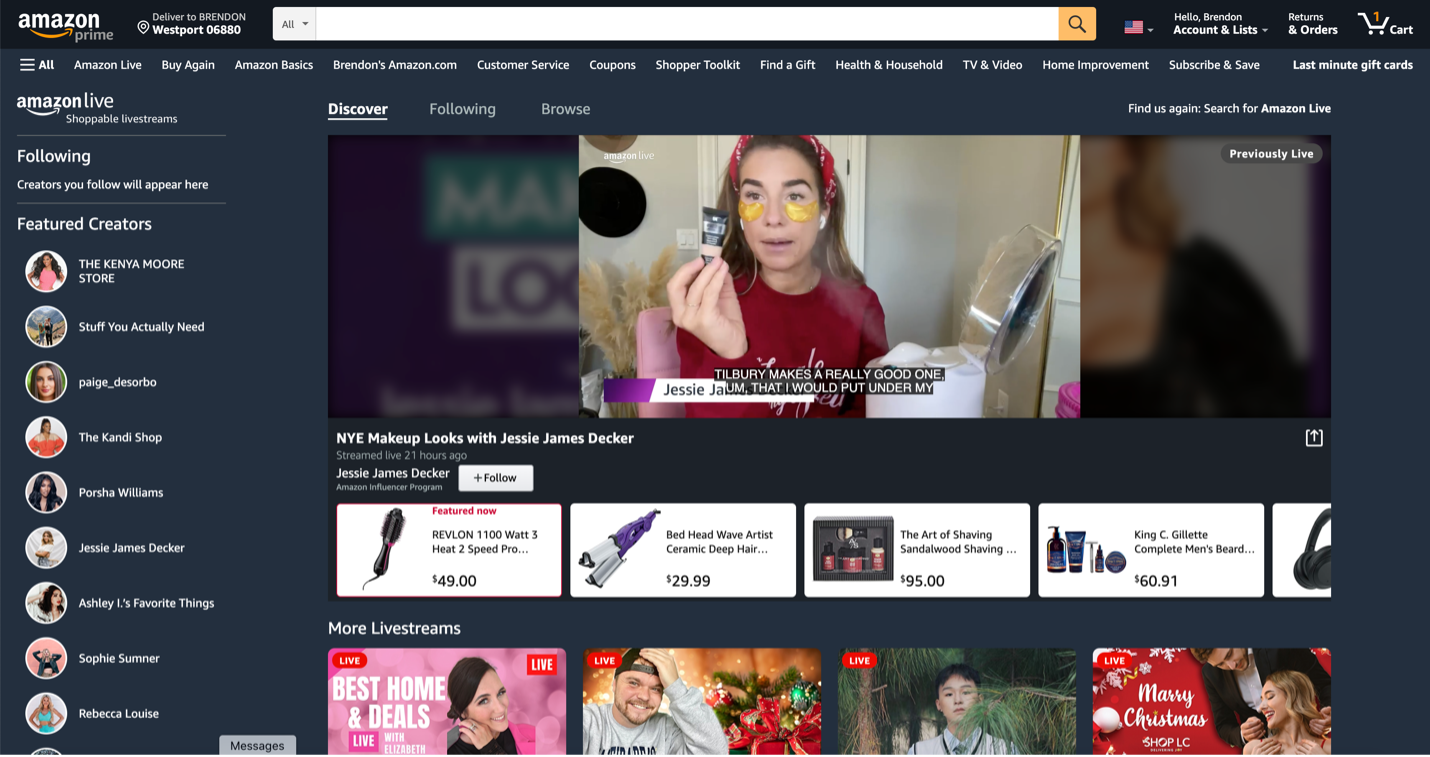This screenshot has height=757, width=1430.
Task: Switch to the Following tab
Action: click(x=462, y=109)
